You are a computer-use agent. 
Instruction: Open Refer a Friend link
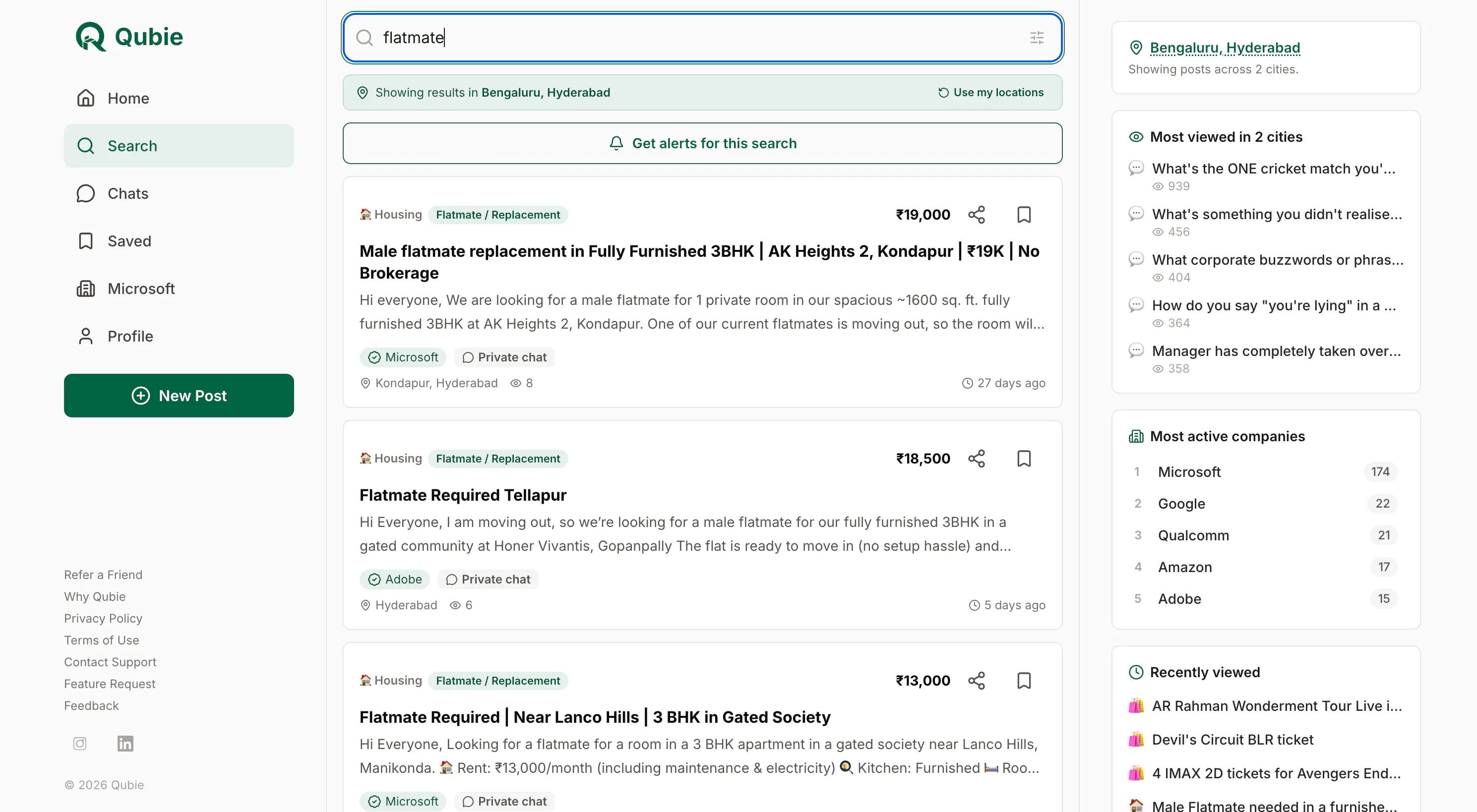point(103,575)
